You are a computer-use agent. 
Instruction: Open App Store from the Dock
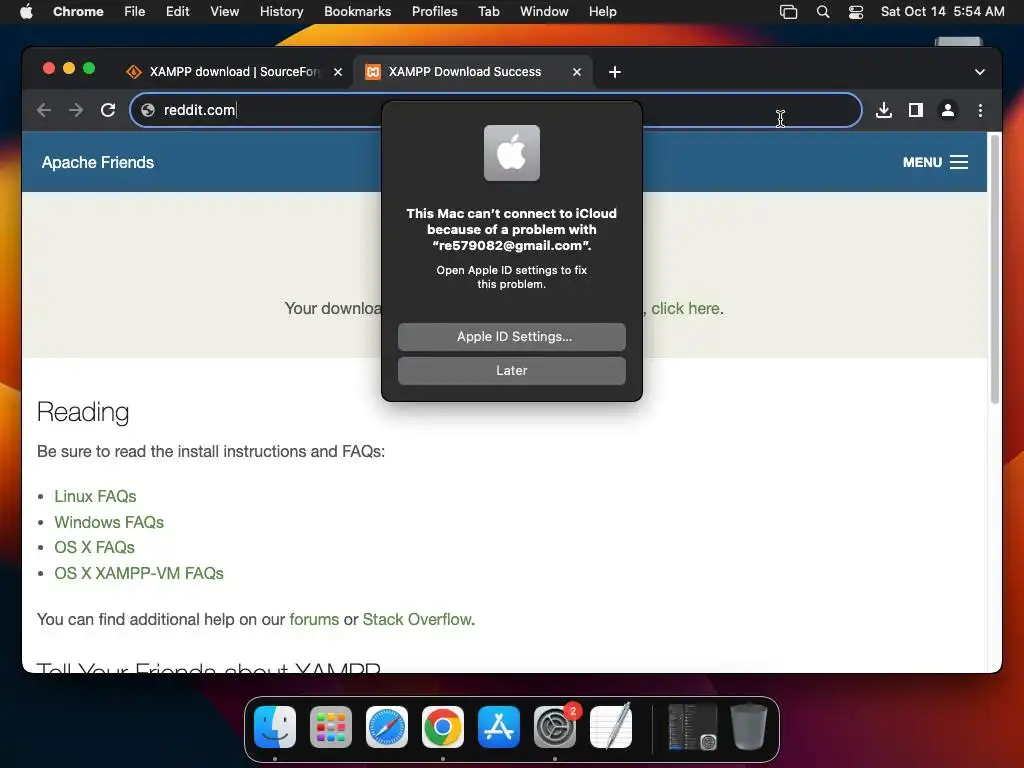click(x=499, y=727)
